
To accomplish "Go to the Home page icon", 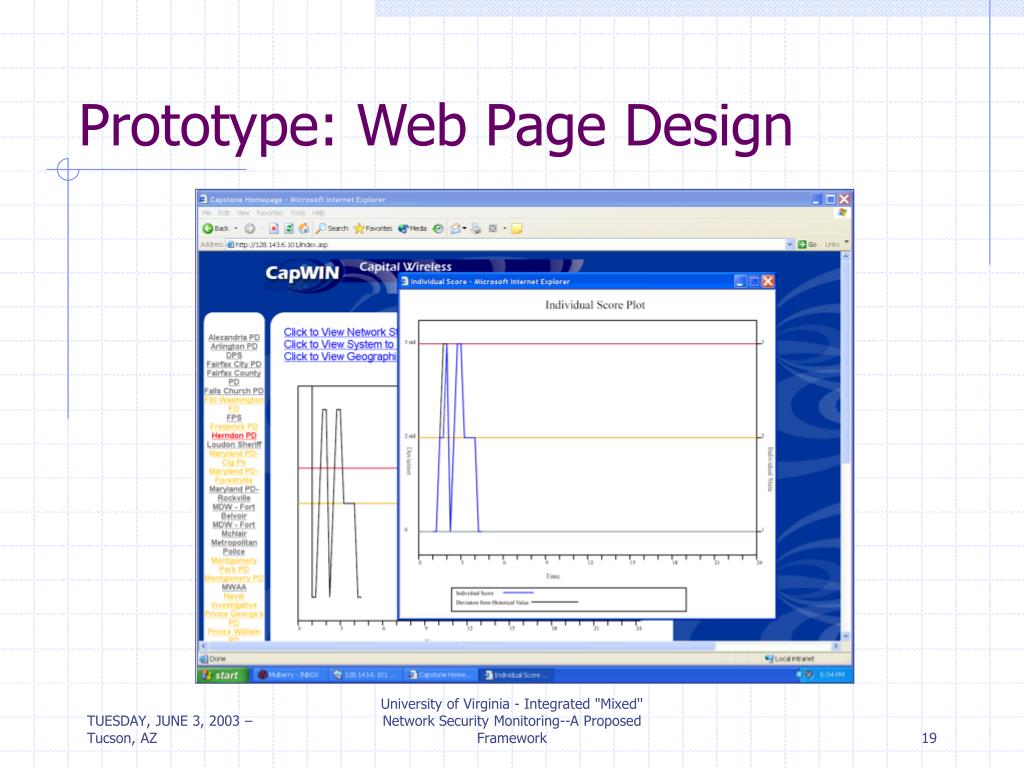I will tap(304, 229).
